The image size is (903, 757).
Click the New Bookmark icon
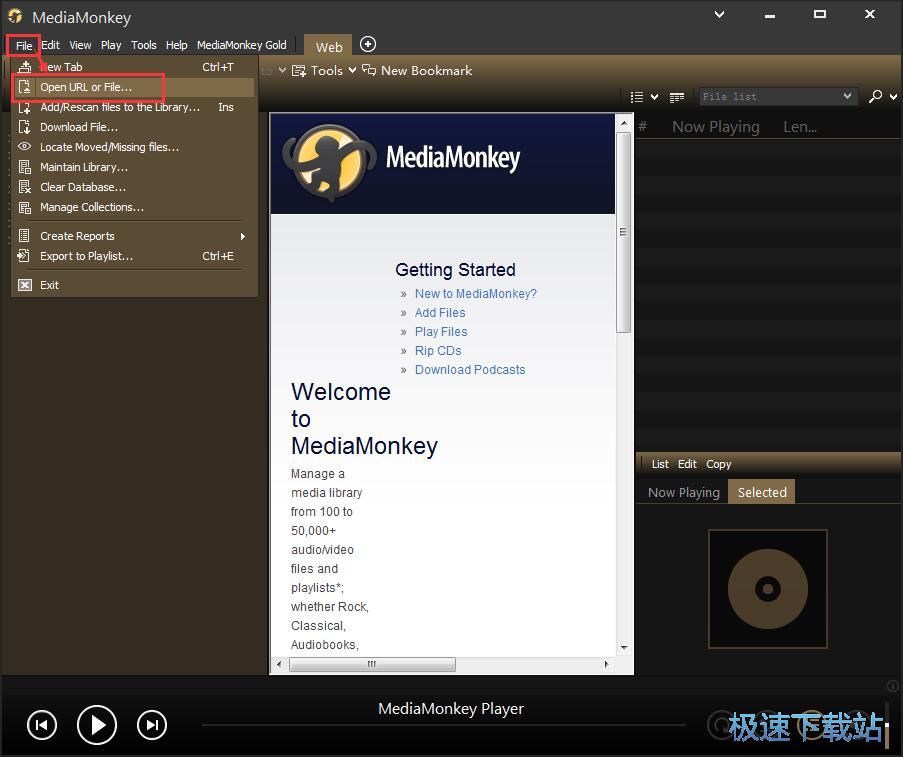point(369,70)
